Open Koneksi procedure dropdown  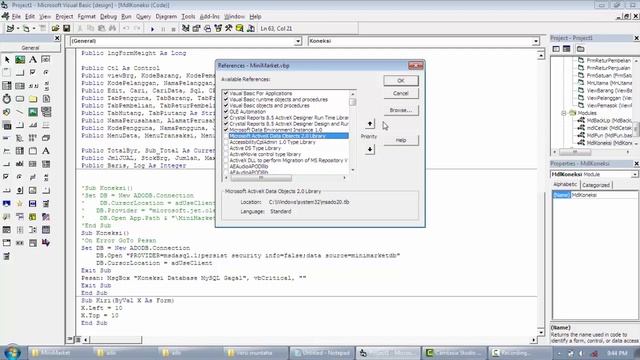536,41
